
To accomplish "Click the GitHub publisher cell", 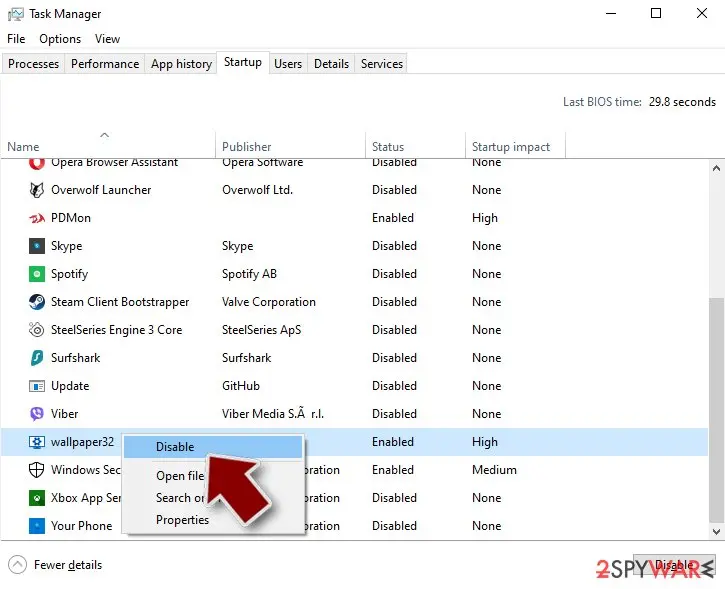I will pos(241,386).
